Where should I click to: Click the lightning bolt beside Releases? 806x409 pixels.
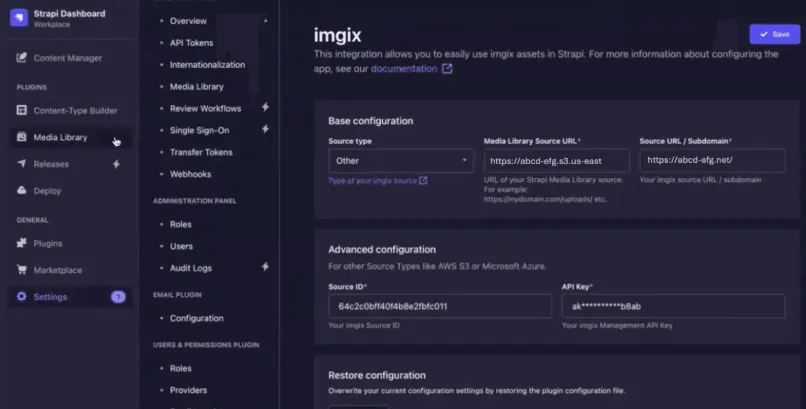pos(117,164)
